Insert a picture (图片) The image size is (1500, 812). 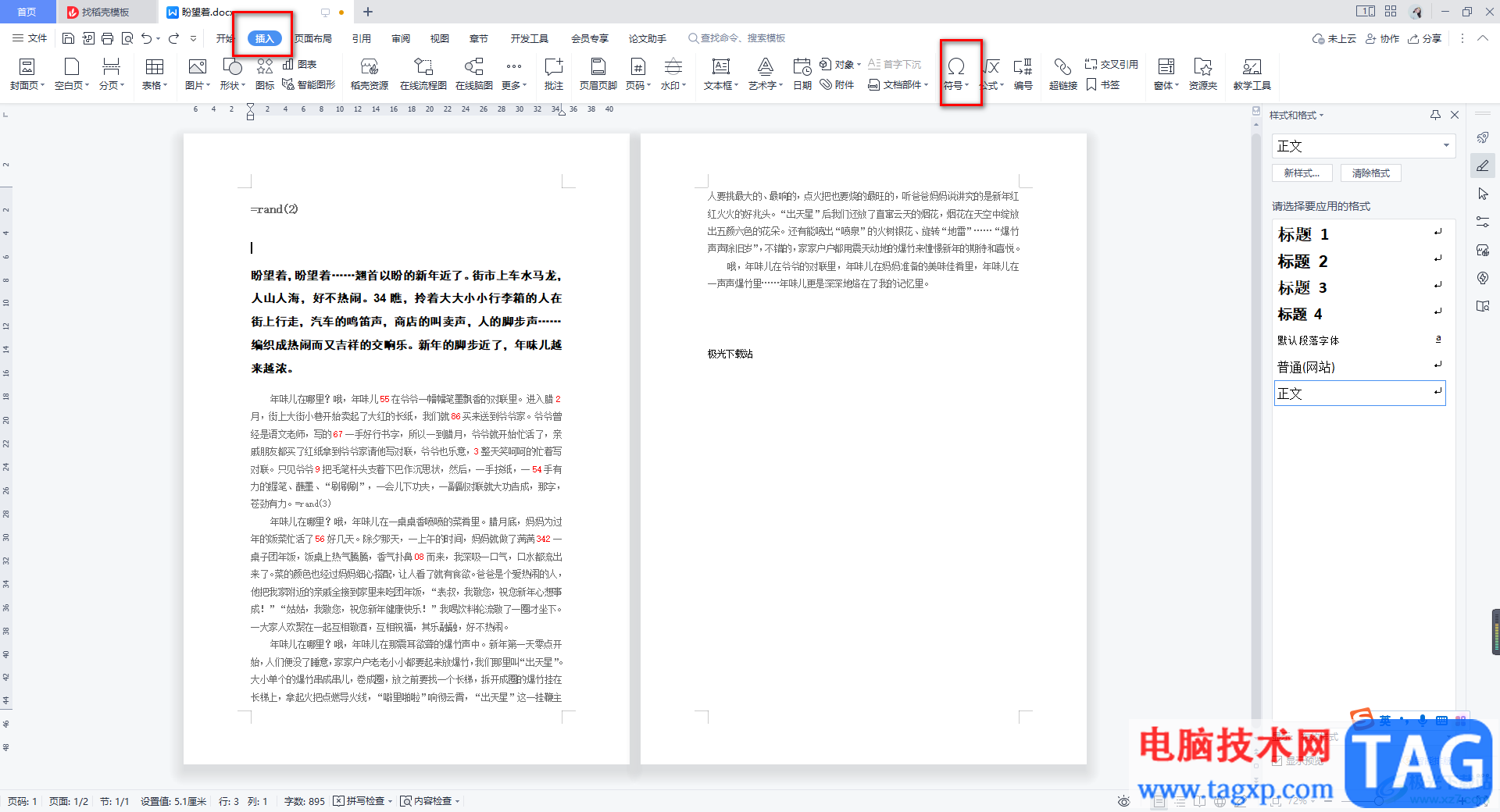coord(197,75)
